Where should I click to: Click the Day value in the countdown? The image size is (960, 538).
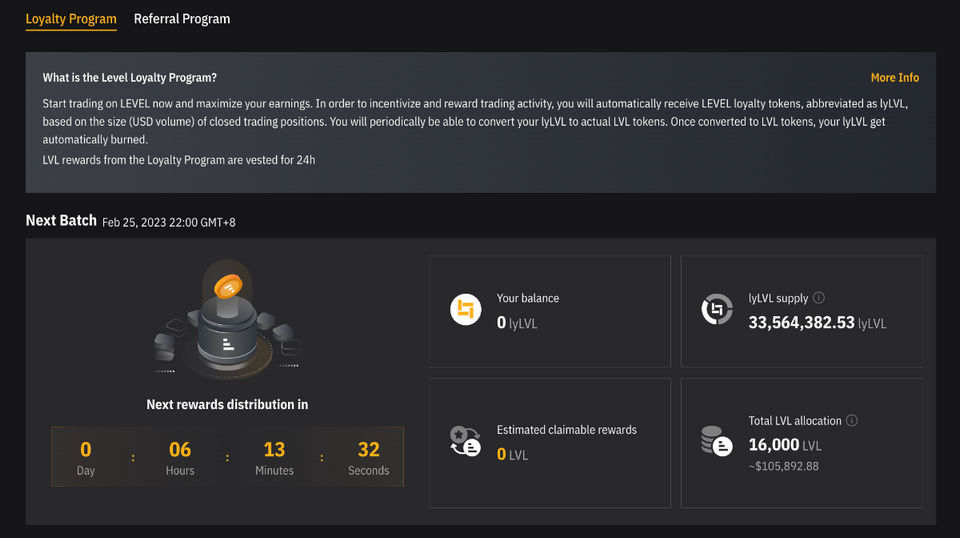(86, 450)
